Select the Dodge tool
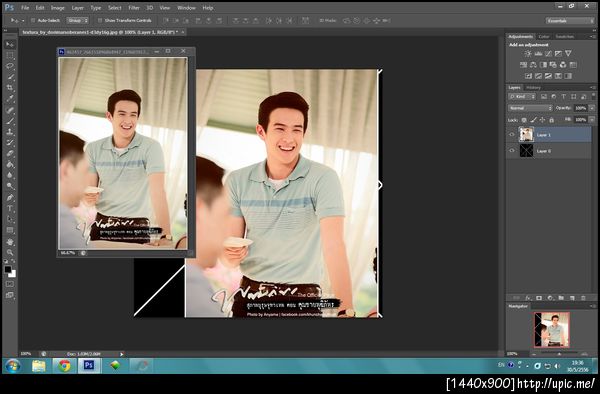The width and height of the screenshot is (600, 394). tap(10, 186)
